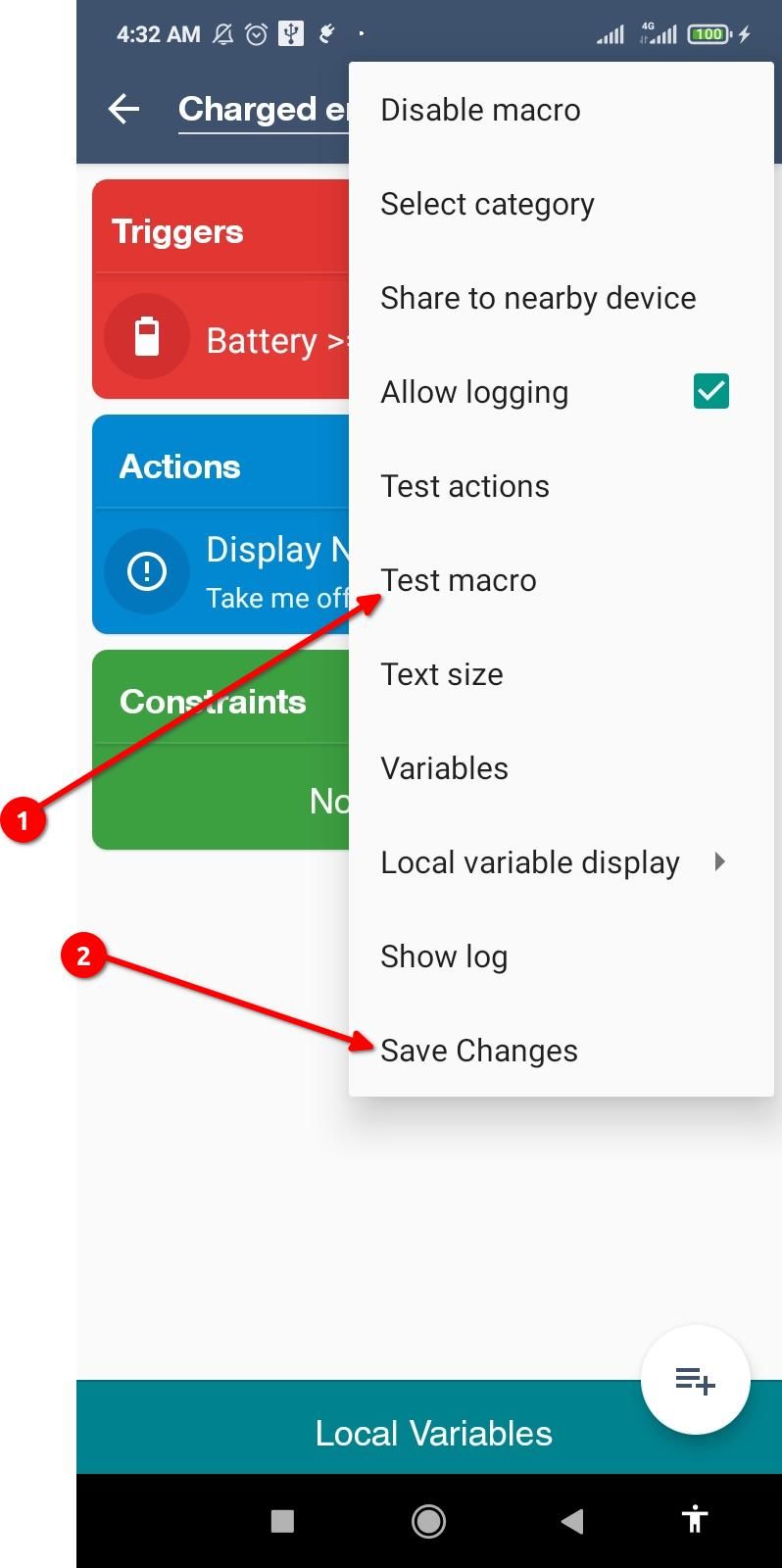
Task: Select Disable macro from the menu
Action: click(x=562, y=110)
